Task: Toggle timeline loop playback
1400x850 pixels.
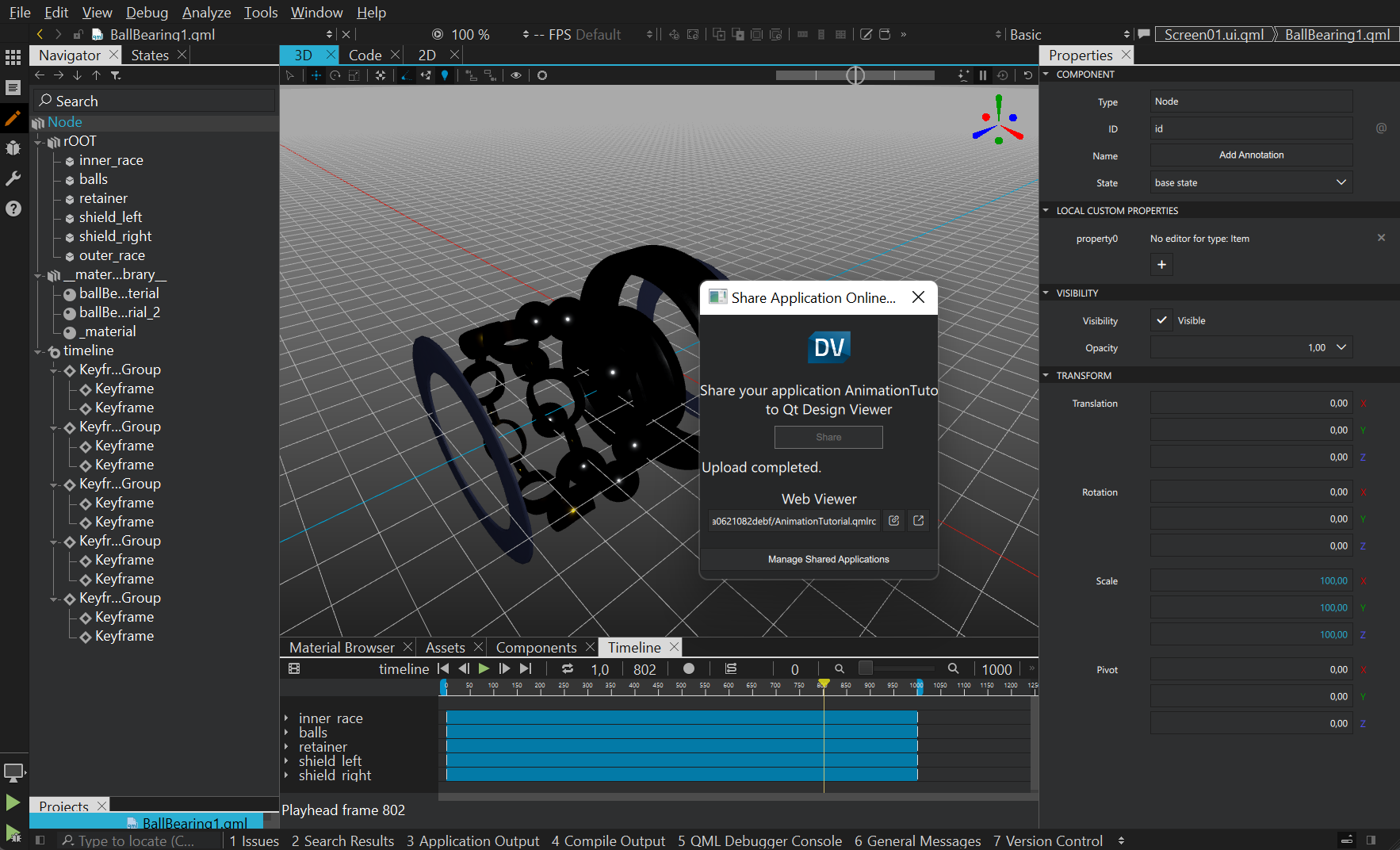Action: [x=568, y=669]
